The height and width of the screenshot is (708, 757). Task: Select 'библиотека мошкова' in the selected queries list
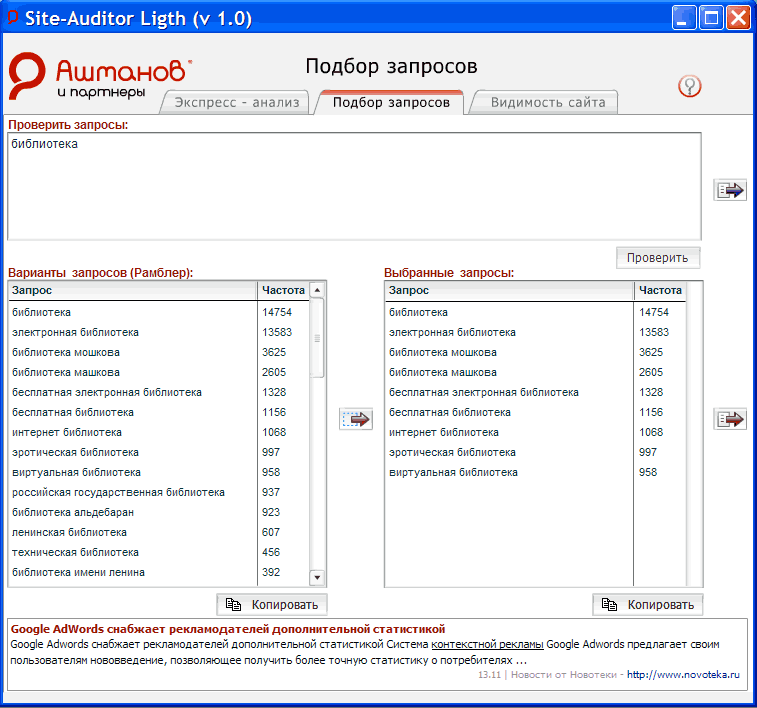click(x=535, y=352)
